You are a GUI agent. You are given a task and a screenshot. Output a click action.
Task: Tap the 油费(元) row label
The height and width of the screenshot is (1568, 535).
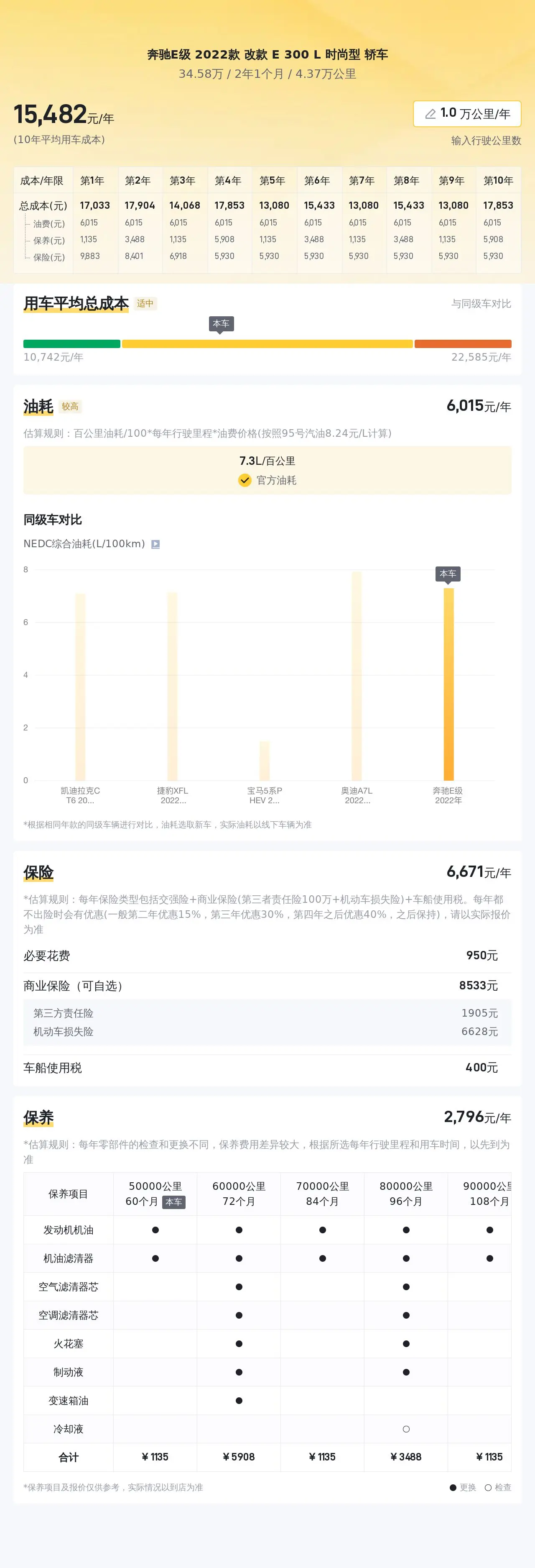click(x=48, y=224)
